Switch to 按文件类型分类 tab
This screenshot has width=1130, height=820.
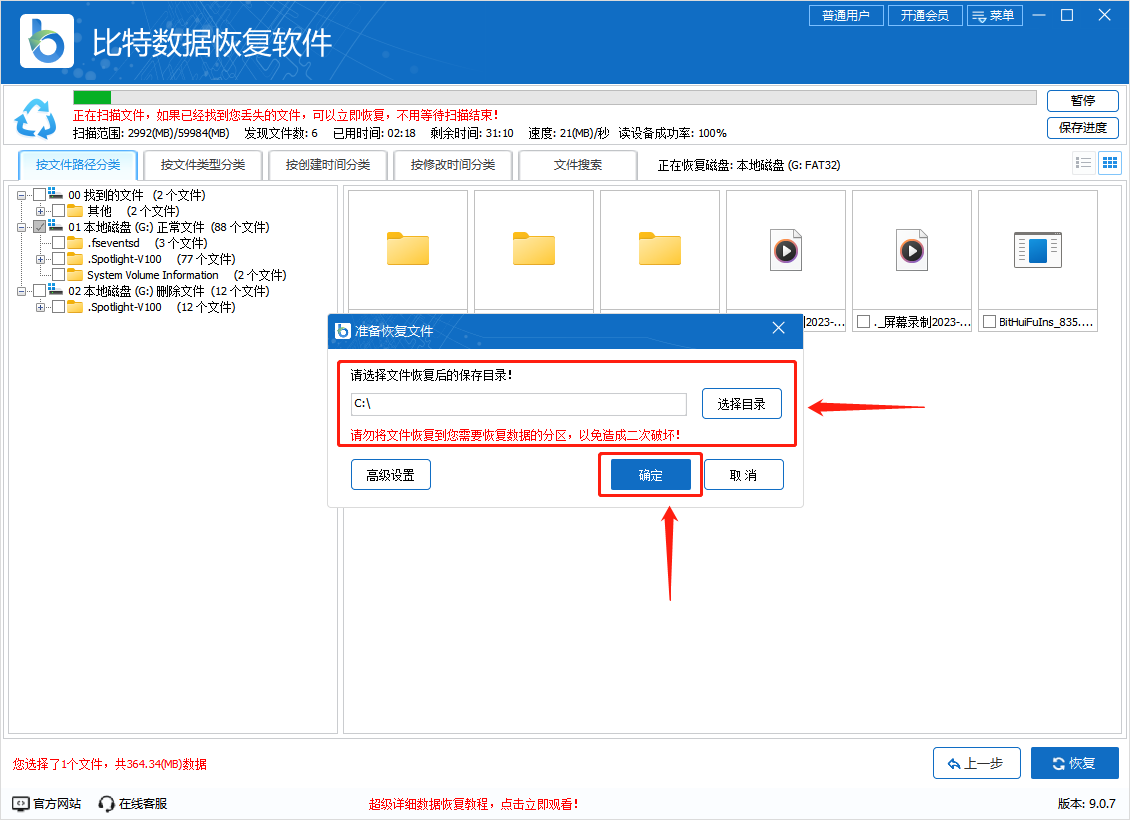(x=202, y=164)
